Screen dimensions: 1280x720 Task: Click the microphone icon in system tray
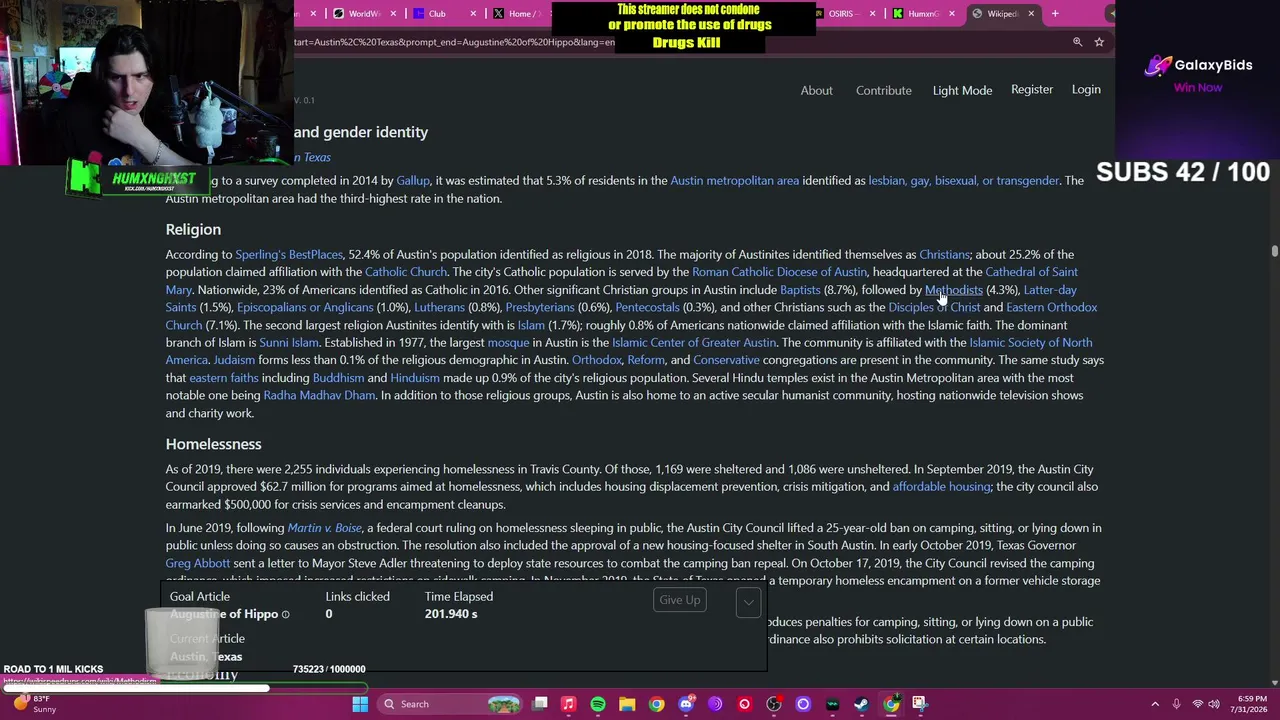tap(1176, 704)
